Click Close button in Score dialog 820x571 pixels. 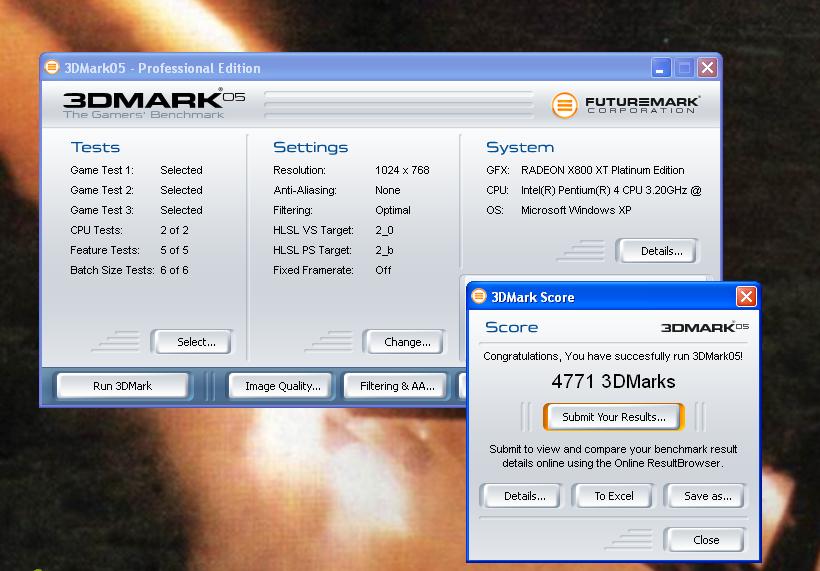pos(705,540)
